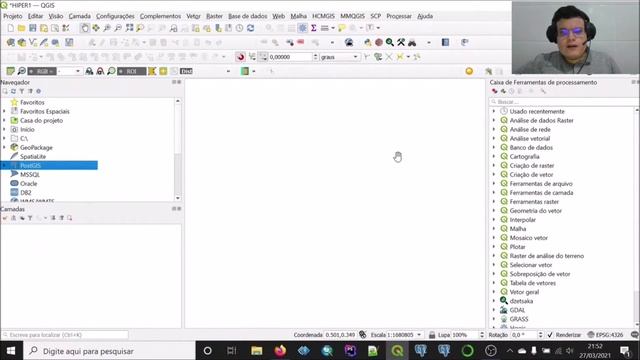This screenshot has width=640, height=360.
Task: Click the Refresh map icon
Action: point(251,28)
